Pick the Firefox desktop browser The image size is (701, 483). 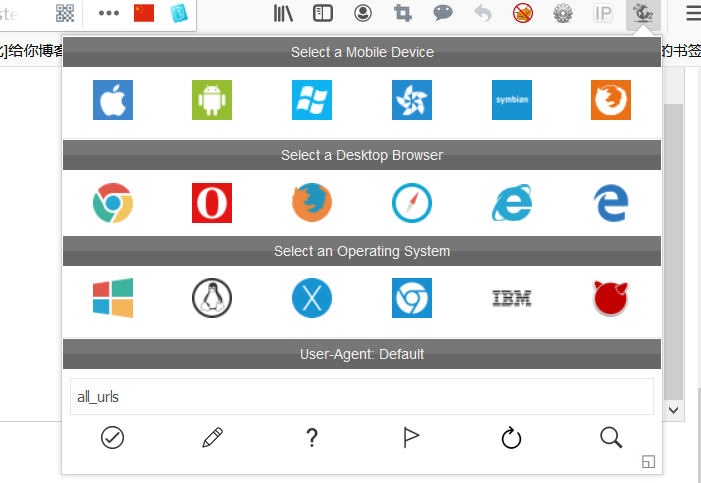[312, 203]
